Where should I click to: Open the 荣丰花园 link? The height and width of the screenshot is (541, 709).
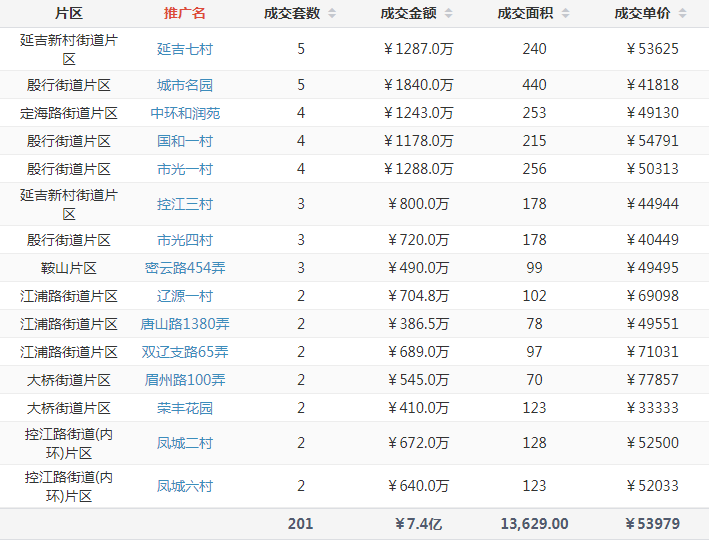click(184, 408)
